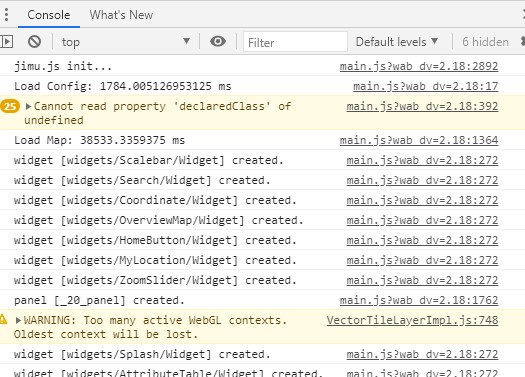The width and height of the screenshot is (525, 377).
Task: Open source link main.js?wab_dv=2.18:392
Action: (422, 106)
